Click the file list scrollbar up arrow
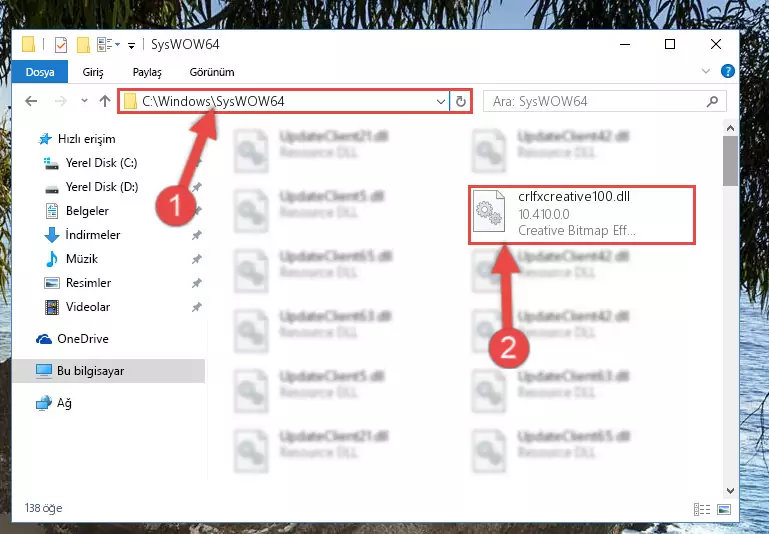This screenshot has width=769, height=534. [x=730, y=128]
